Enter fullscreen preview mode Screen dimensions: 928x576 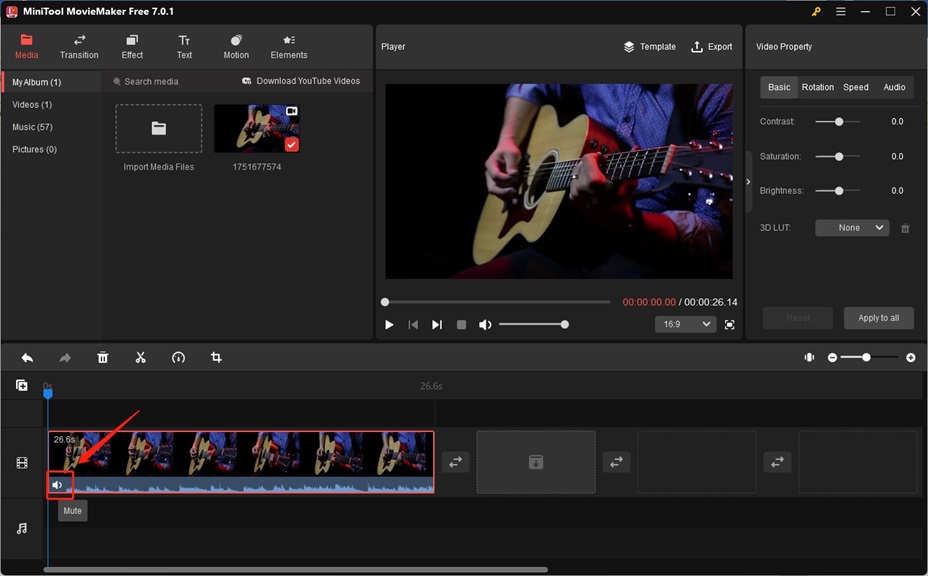point(729,324)
